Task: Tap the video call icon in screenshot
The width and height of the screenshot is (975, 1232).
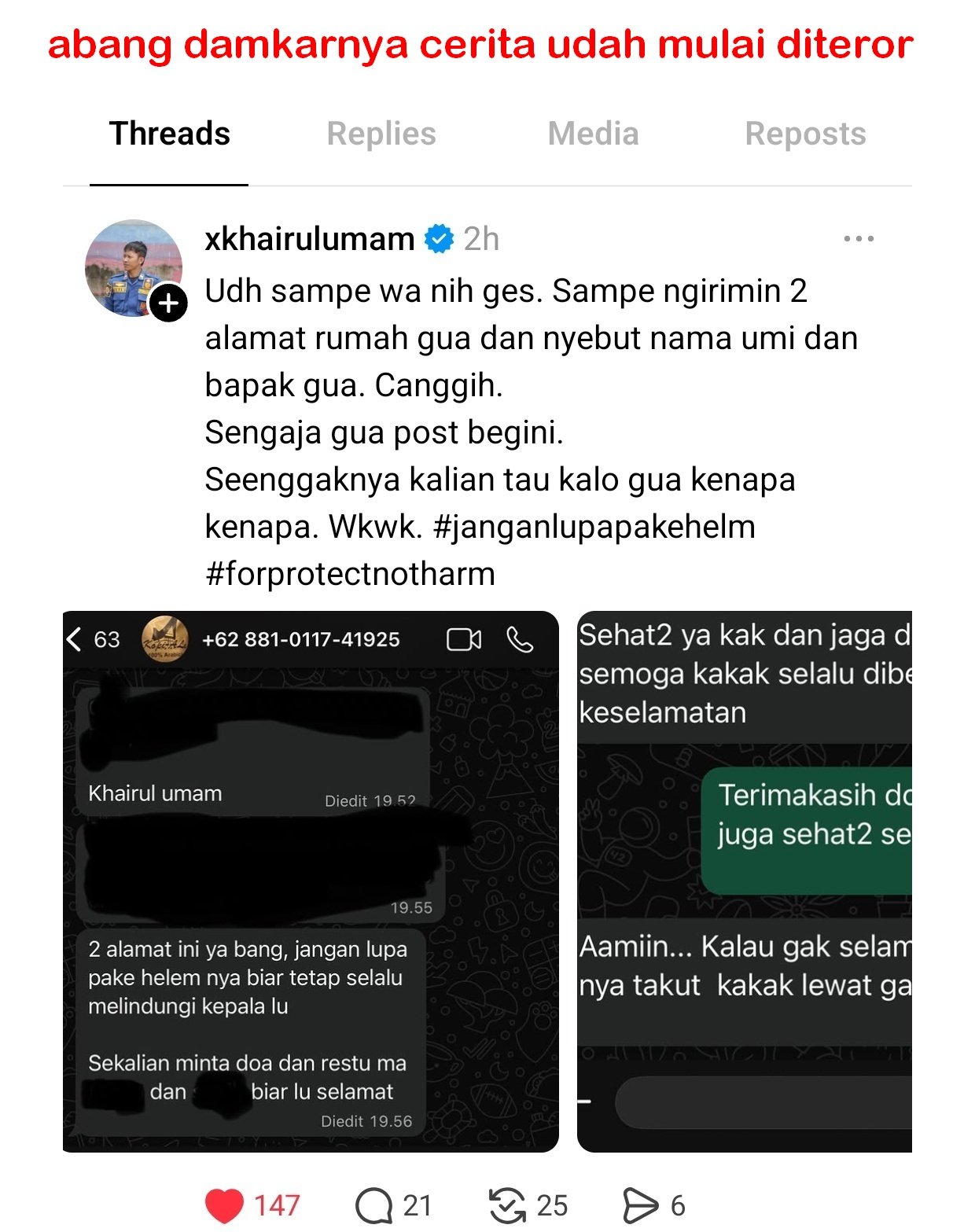Action: pyautogui.click(x=464, y=639)
